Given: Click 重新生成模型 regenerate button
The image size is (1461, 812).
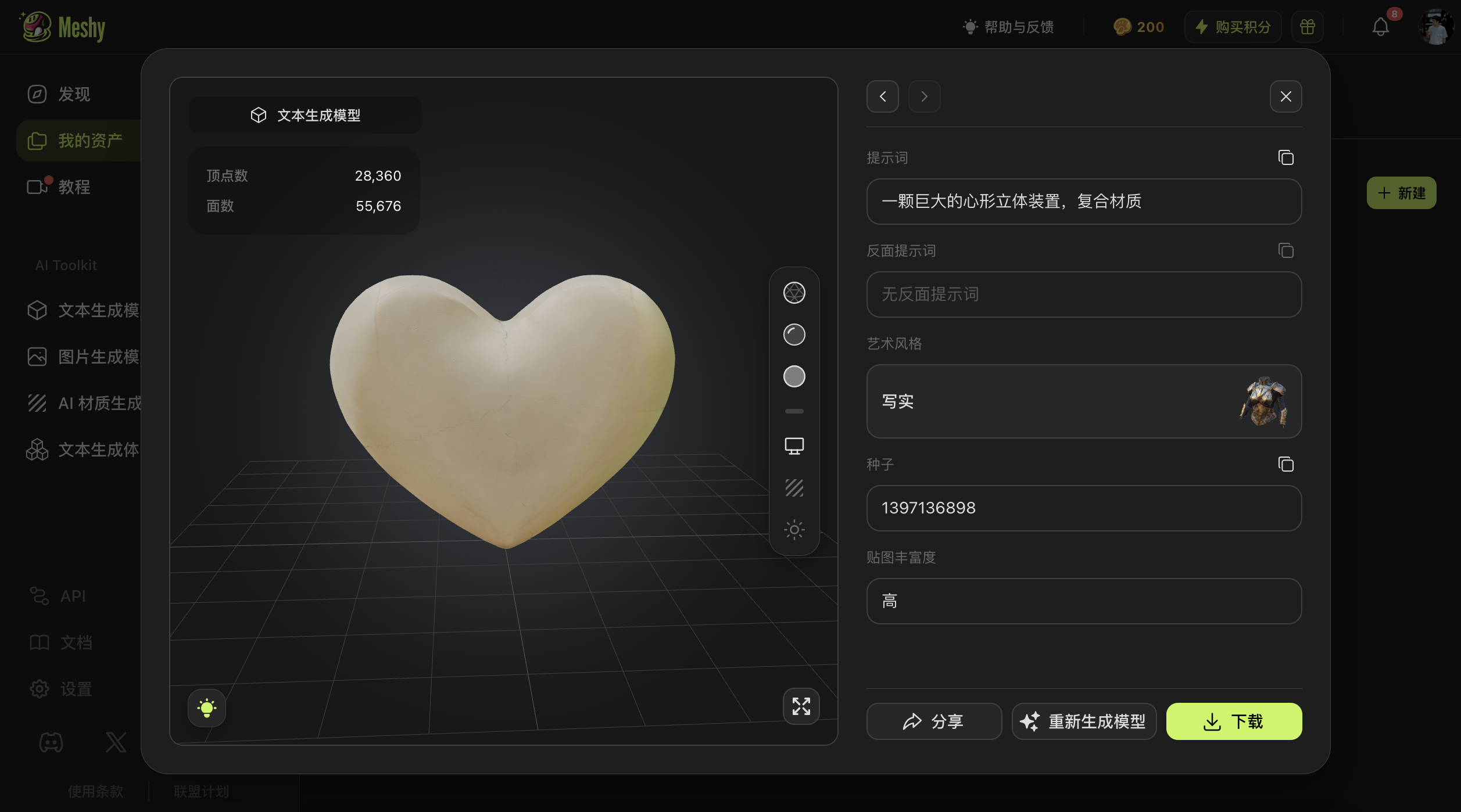Looking at the screenshot, I should coord(1084,721).
